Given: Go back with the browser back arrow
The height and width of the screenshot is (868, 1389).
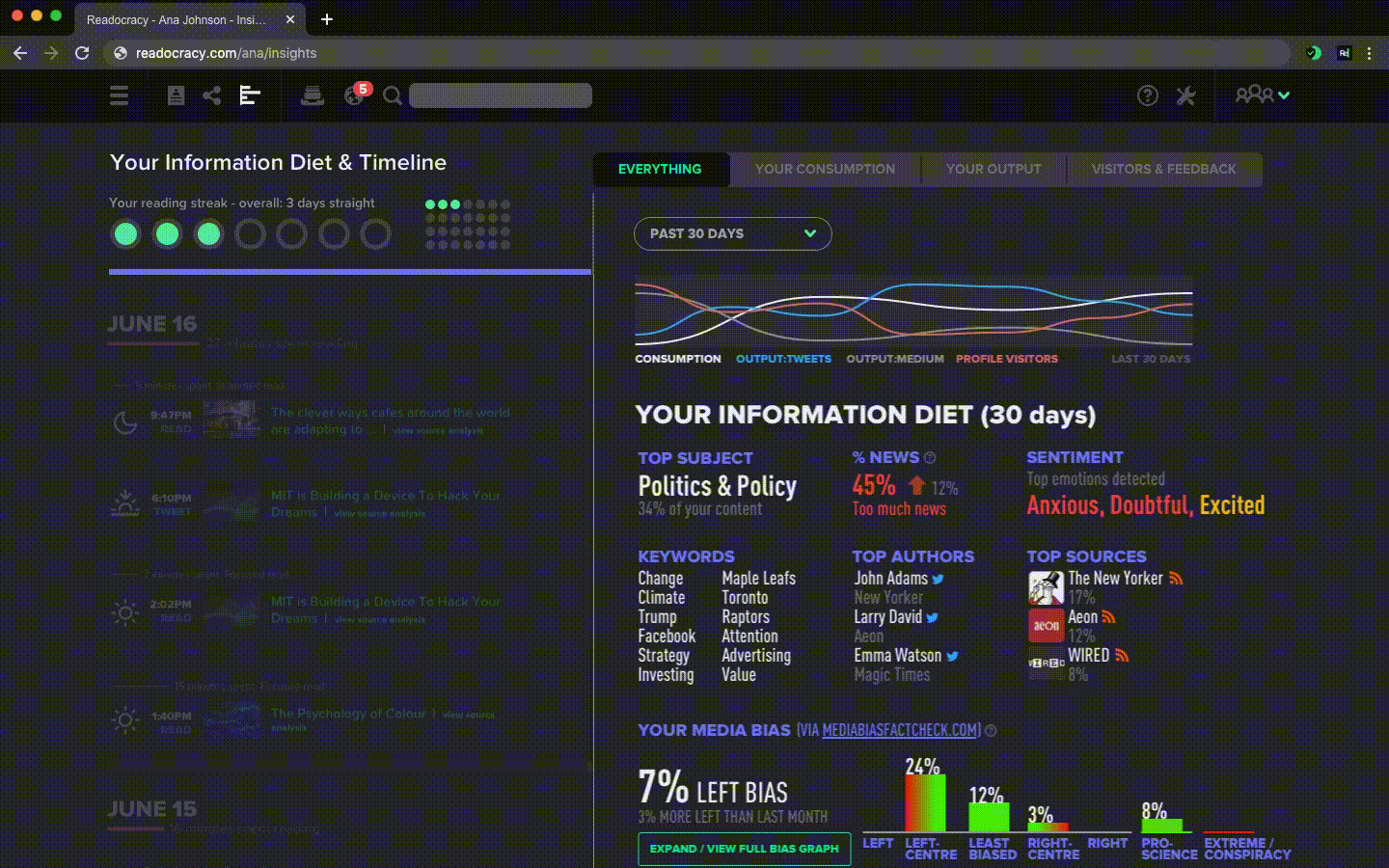Looking at the screenshot, I should (x=20, y=53).
